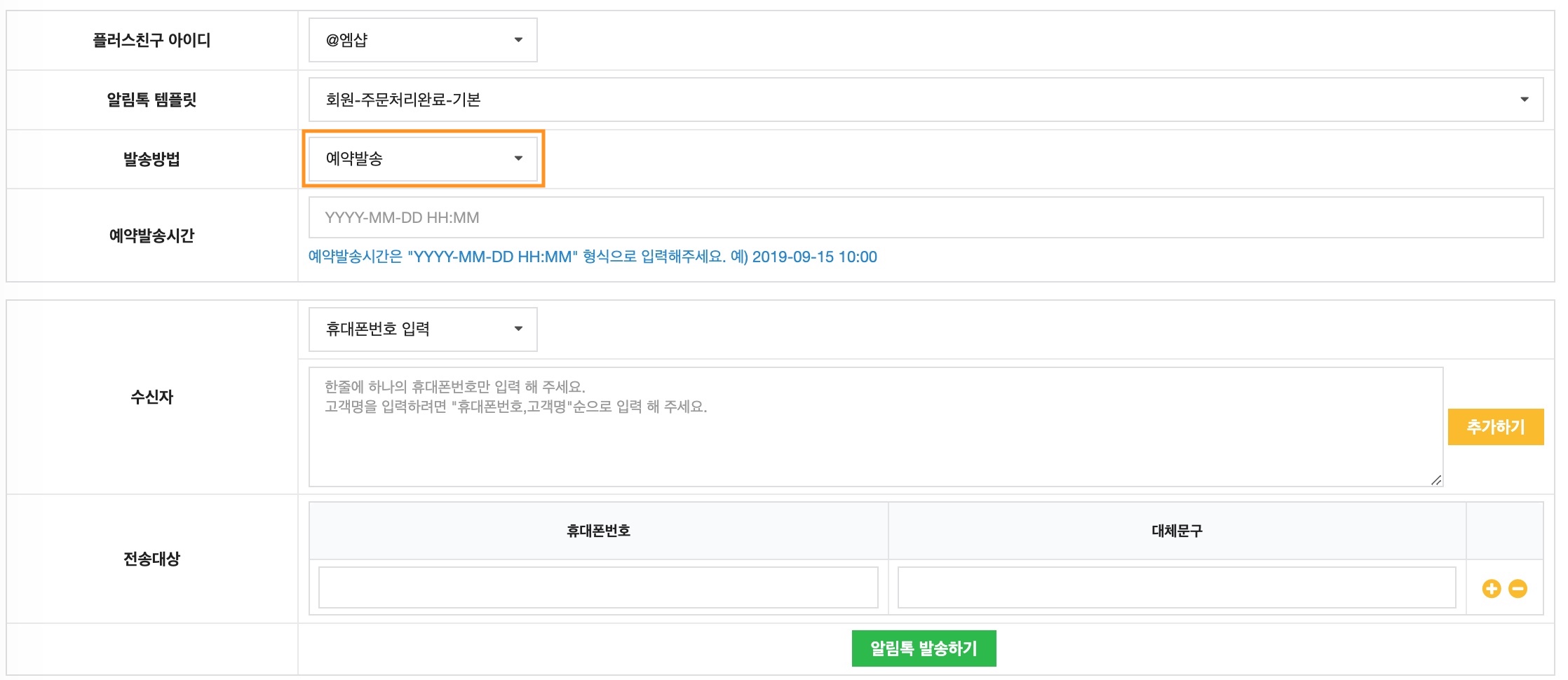Click the minus icon to remove the recipient row
Viewport: 1568px width, 680px height.
click(1517, 589)
